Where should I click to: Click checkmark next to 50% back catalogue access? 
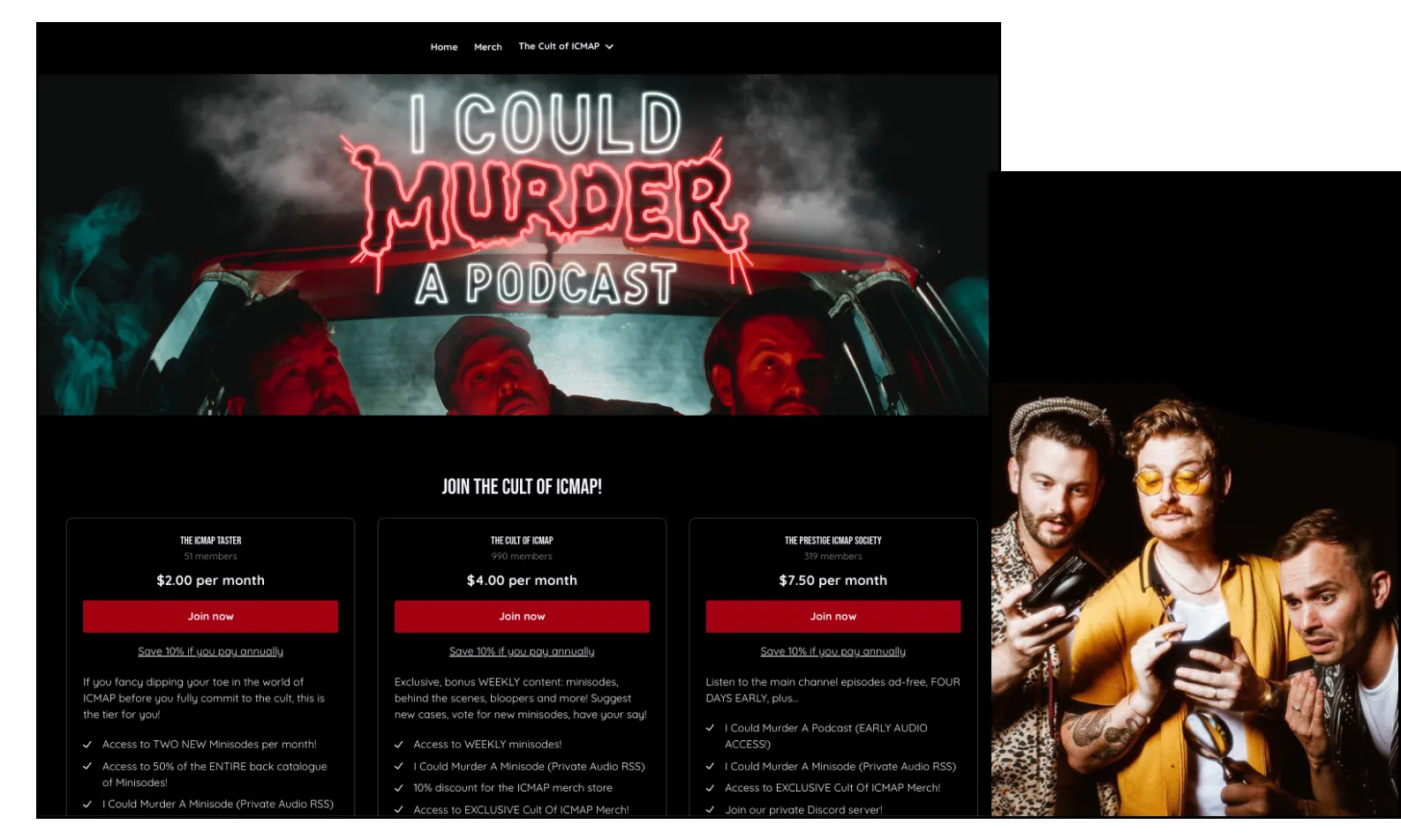click(x=87, y=767)
